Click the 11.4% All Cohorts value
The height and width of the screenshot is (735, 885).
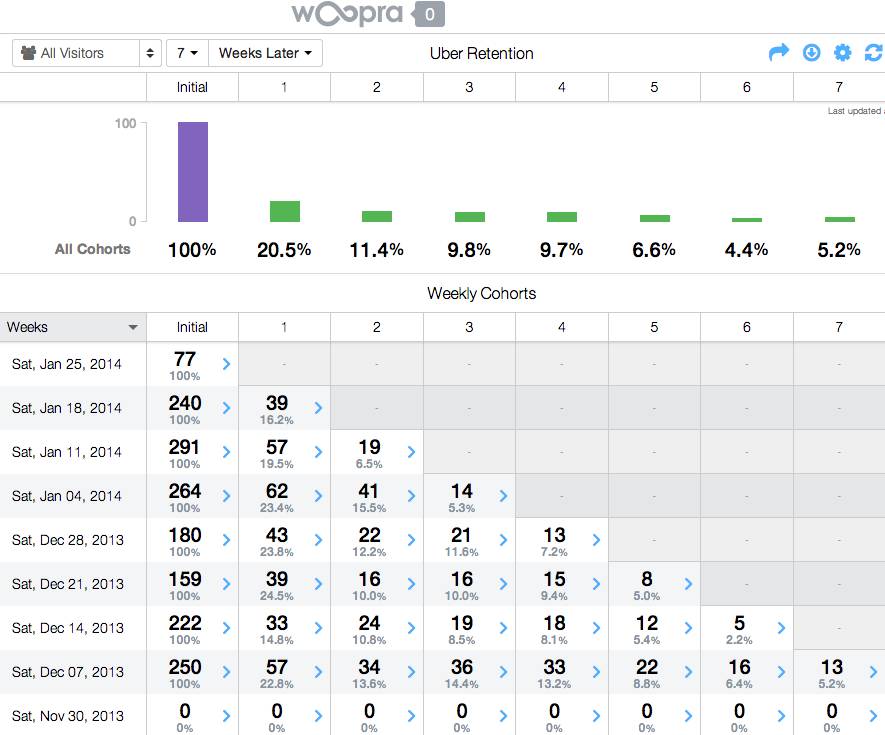tap(376, 250)
